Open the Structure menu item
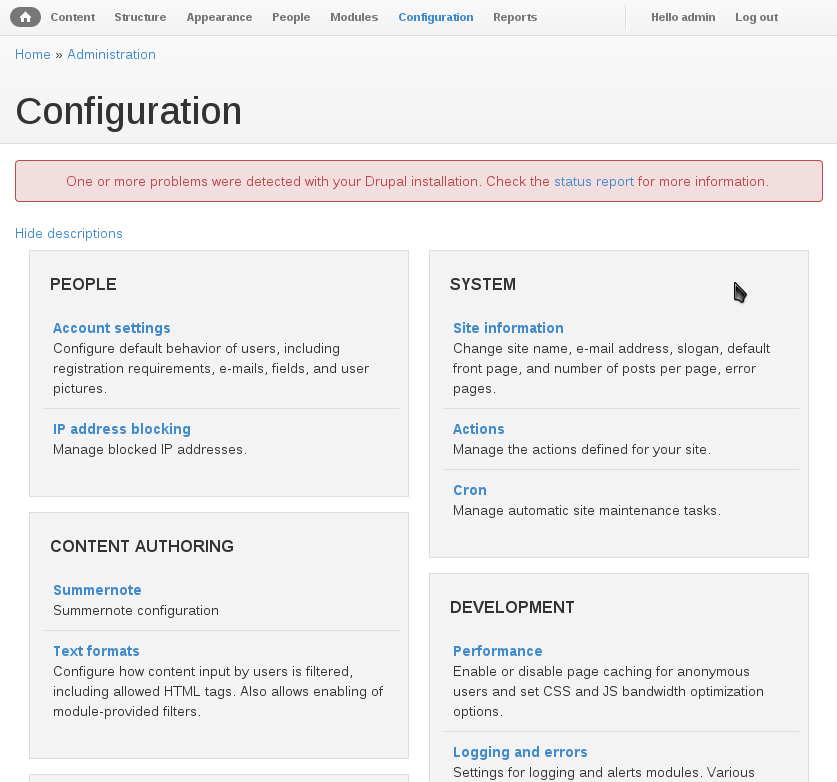Image resolution: width=837 pixels, height=782 pixels. coord(140,17)
